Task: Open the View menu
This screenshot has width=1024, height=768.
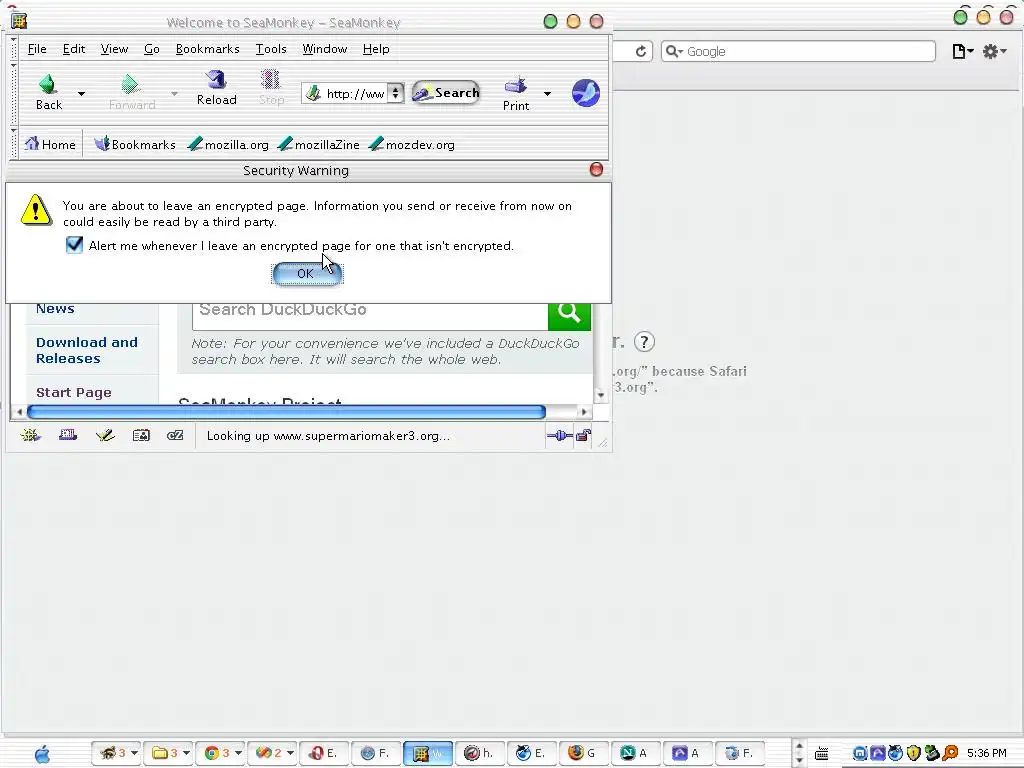Action: pos(114,49)
